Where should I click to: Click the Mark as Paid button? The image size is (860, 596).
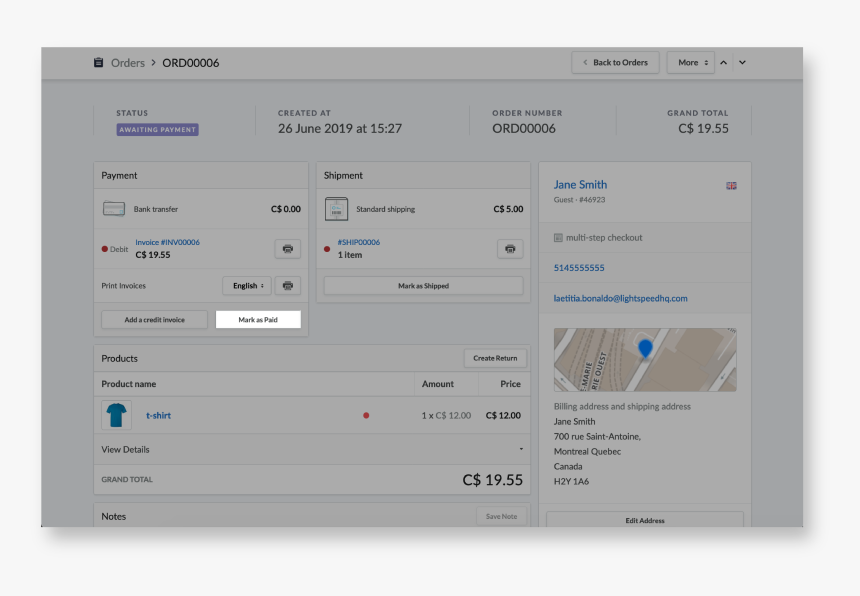[258, 320]
